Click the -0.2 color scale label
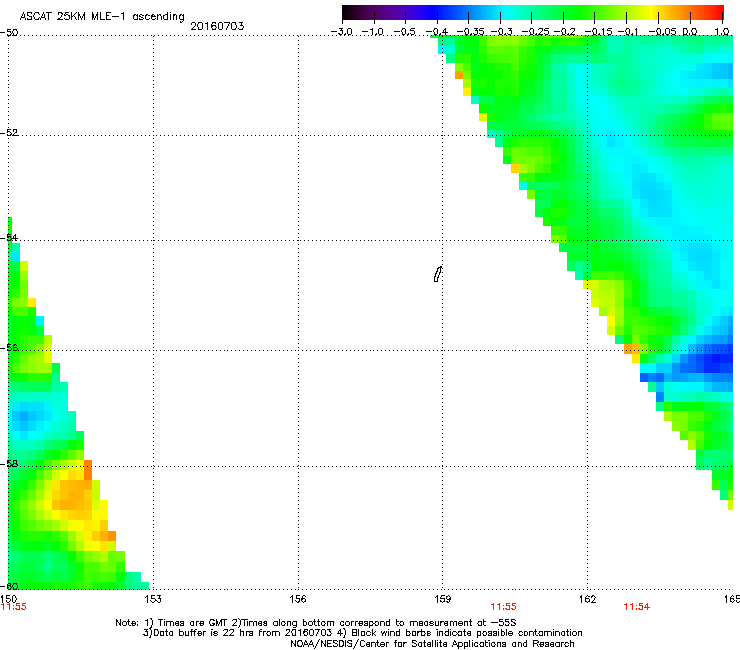This screenshot has height=650, width=740. click(x=565, y=32)
